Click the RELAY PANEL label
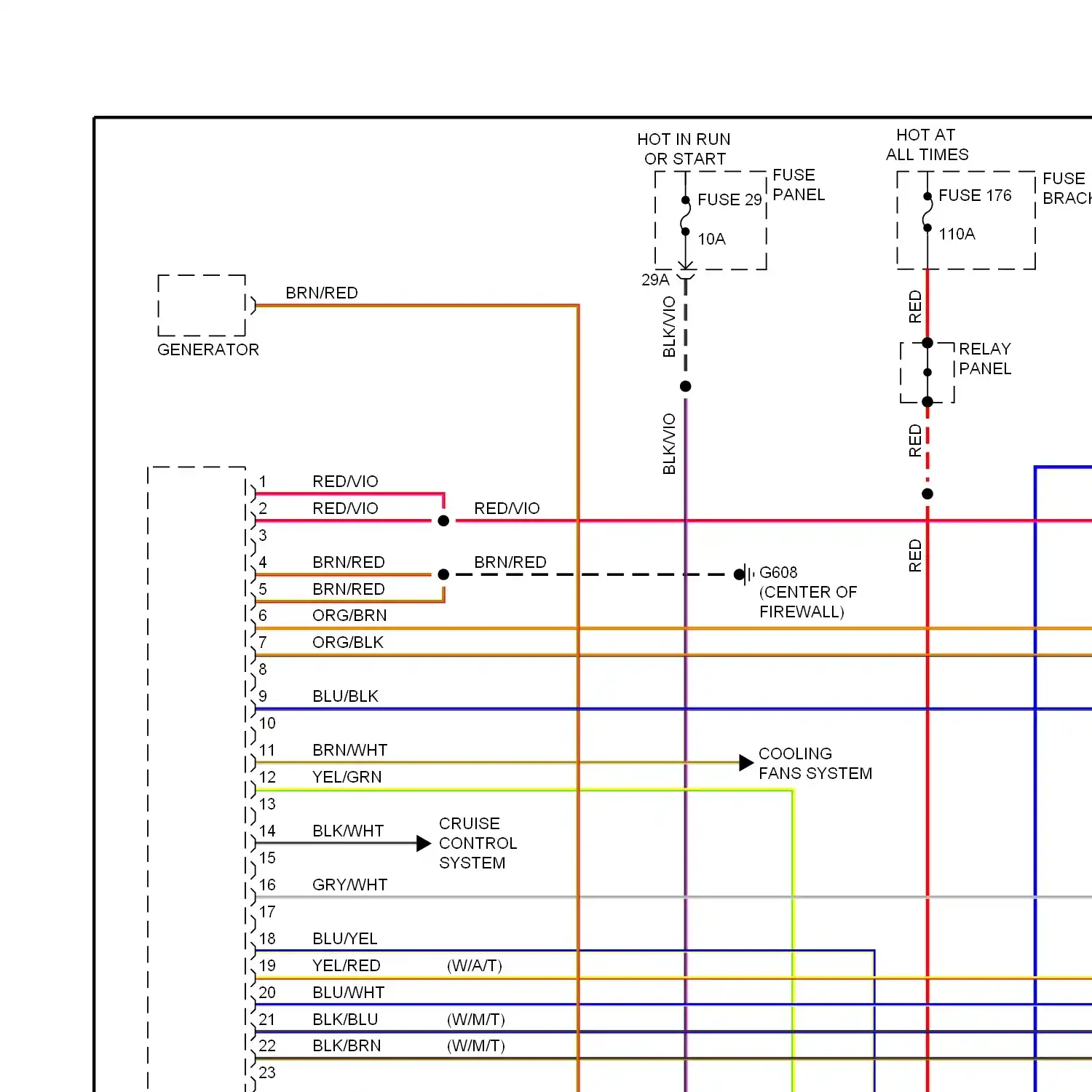1092x1092 pixels. point(985,358)
